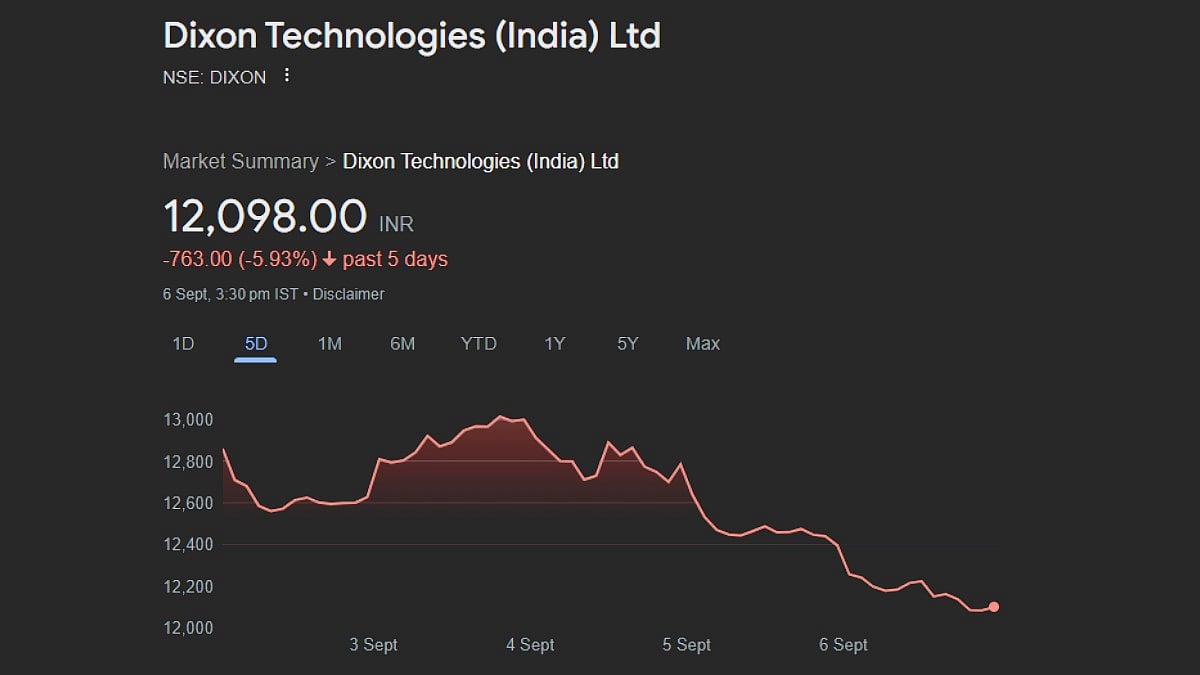Switch chart to 6M range
1200x675 pixels.
pyautogui.click(x=402, y=344)
